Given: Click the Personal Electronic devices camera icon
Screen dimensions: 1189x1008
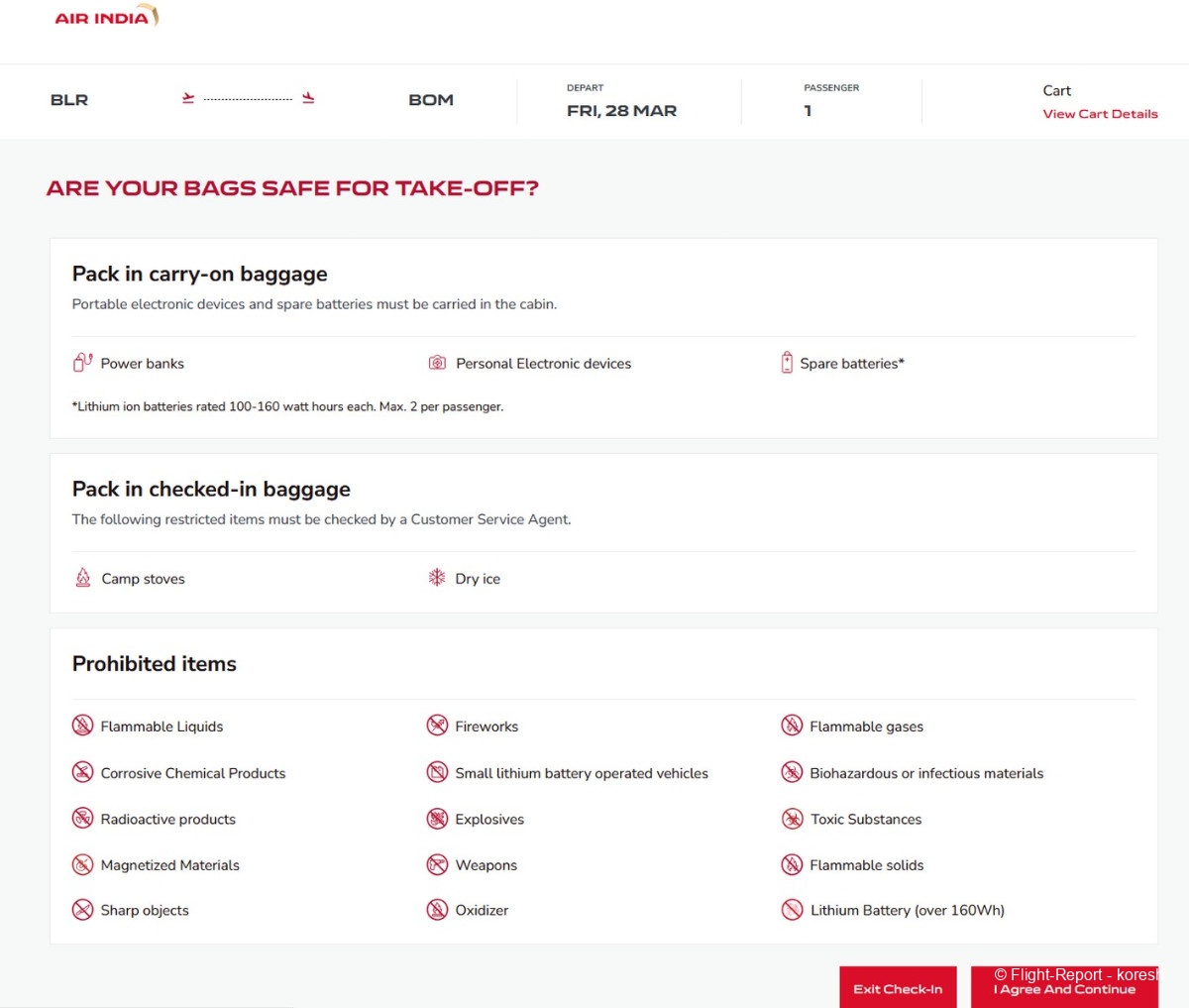Looking at the screenshot, I should [x=437, y=363].
